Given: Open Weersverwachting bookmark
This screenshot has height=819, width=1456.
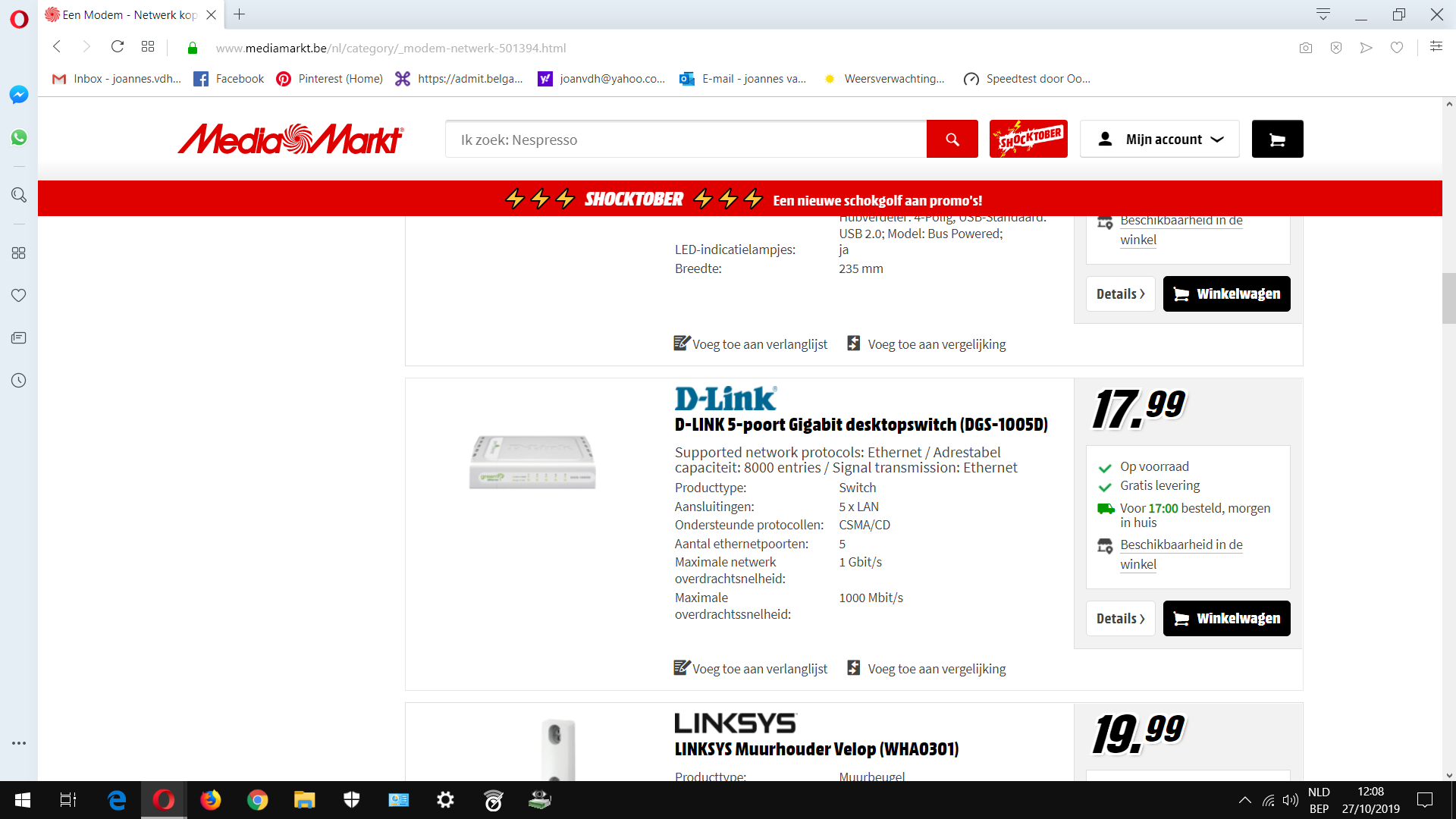Looking at the screenshot, I should (x=883, y=79).
